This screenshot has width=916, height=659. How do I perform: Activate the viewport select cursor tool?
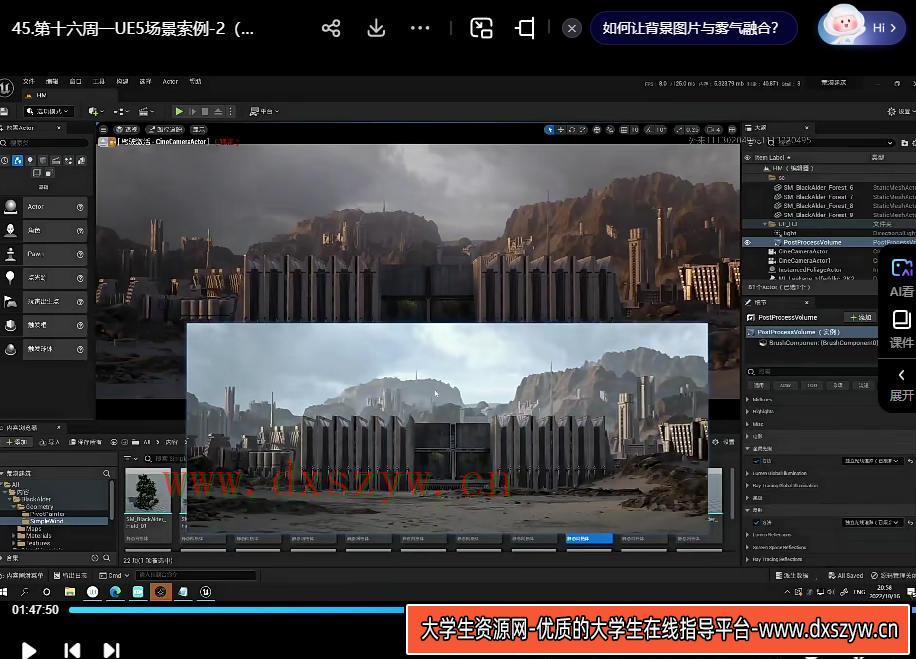pyautogui.click(x=549, y=130)
